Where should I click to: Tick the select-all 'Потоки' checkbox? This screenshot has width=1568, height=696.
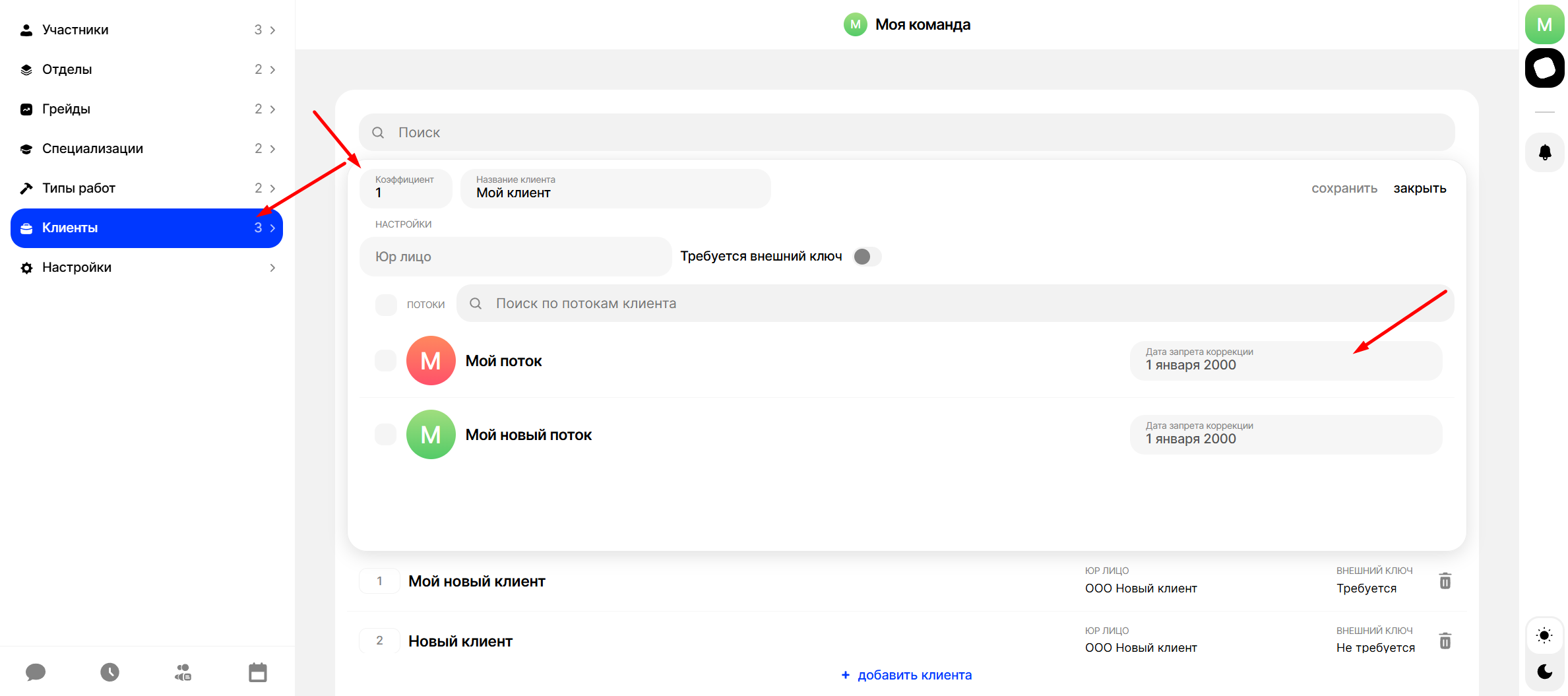click(385, 304)
